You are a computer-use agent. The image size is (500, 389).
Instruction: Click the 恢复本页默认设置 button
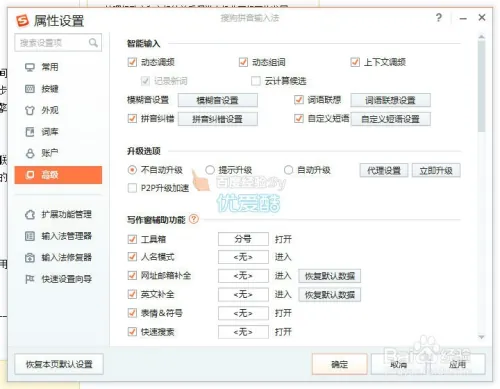tap(59, 364)
